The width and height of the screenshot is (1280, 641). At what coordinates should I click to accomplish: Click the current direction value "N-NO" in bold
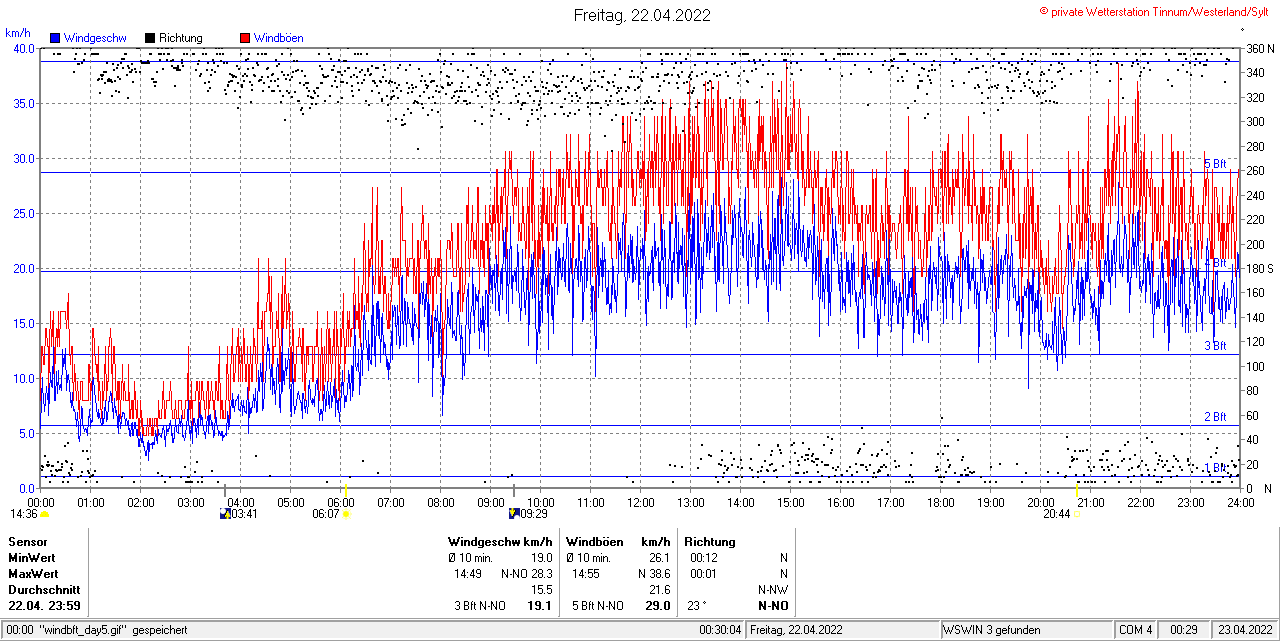(x=773, y=606)
